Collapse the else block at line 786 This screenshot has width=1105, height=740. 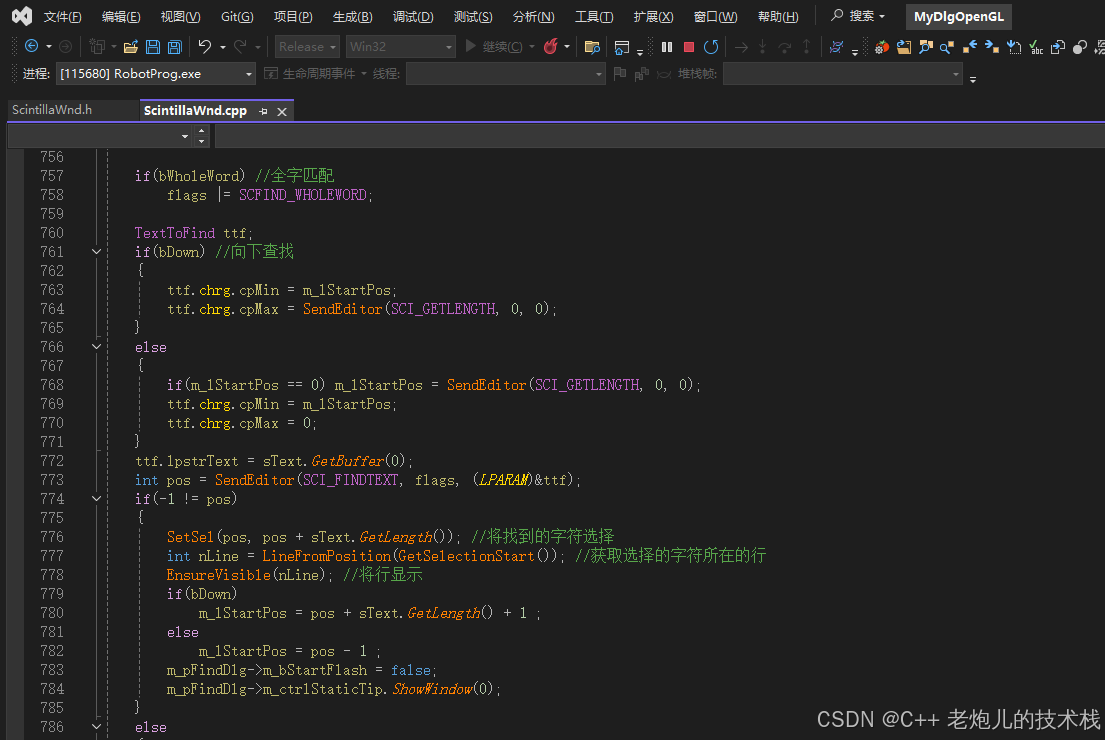pos(97,727)
